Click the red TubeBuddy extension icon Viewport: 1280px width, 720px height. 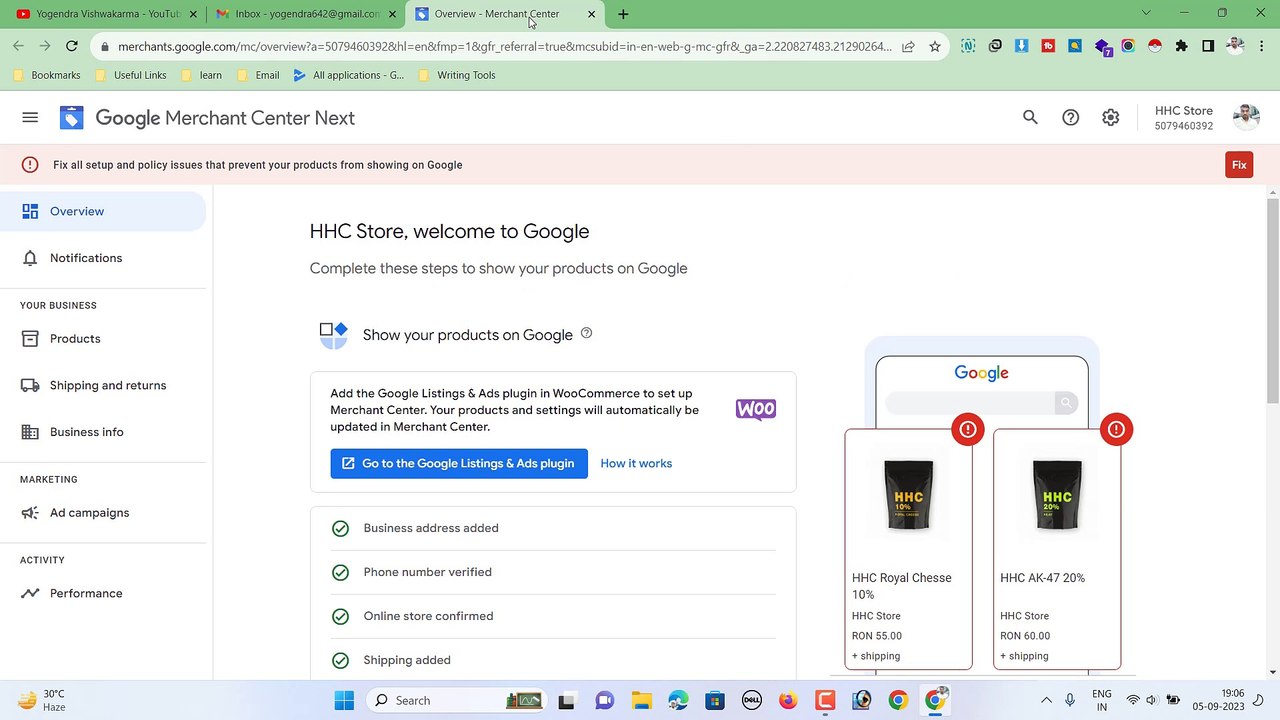click(1048, 46)
